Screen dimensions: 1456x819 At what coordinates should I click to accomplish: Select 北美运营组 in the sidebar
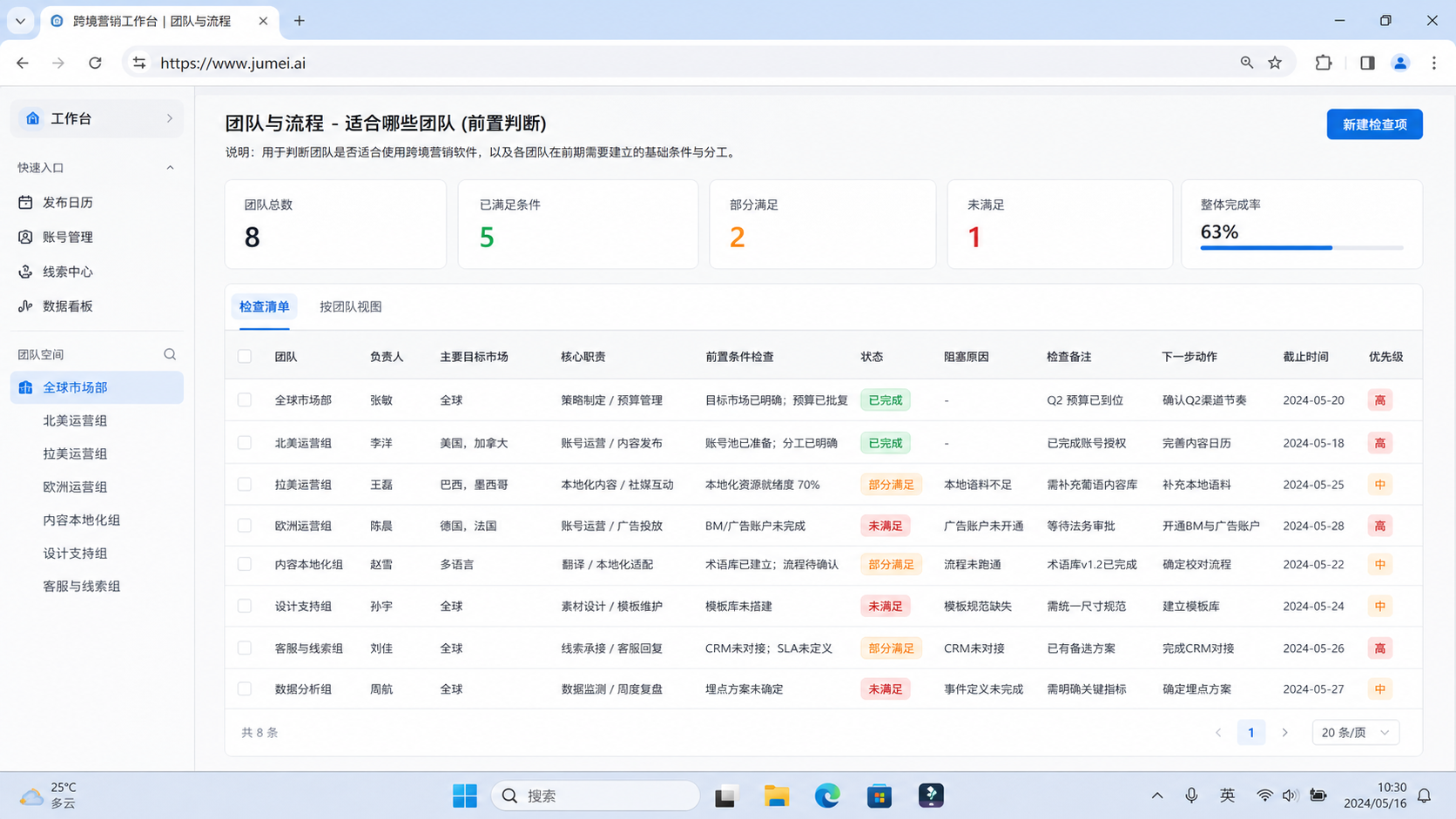(x=75, y=420)
